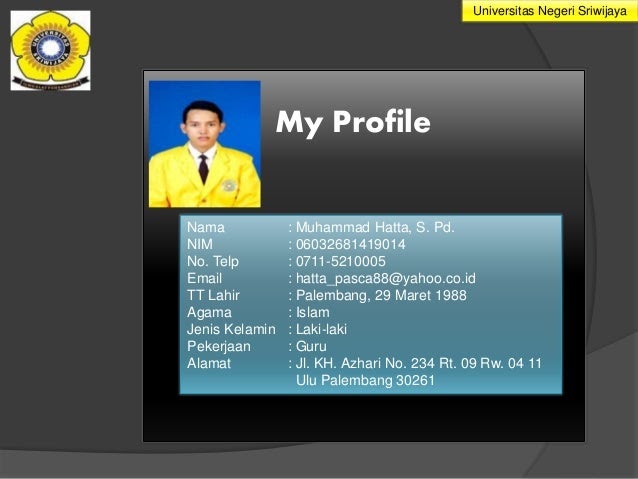Click the Universitas Negeri Sriwijaya yellow label
The image size is (638, 479).
tap(550, 11)
